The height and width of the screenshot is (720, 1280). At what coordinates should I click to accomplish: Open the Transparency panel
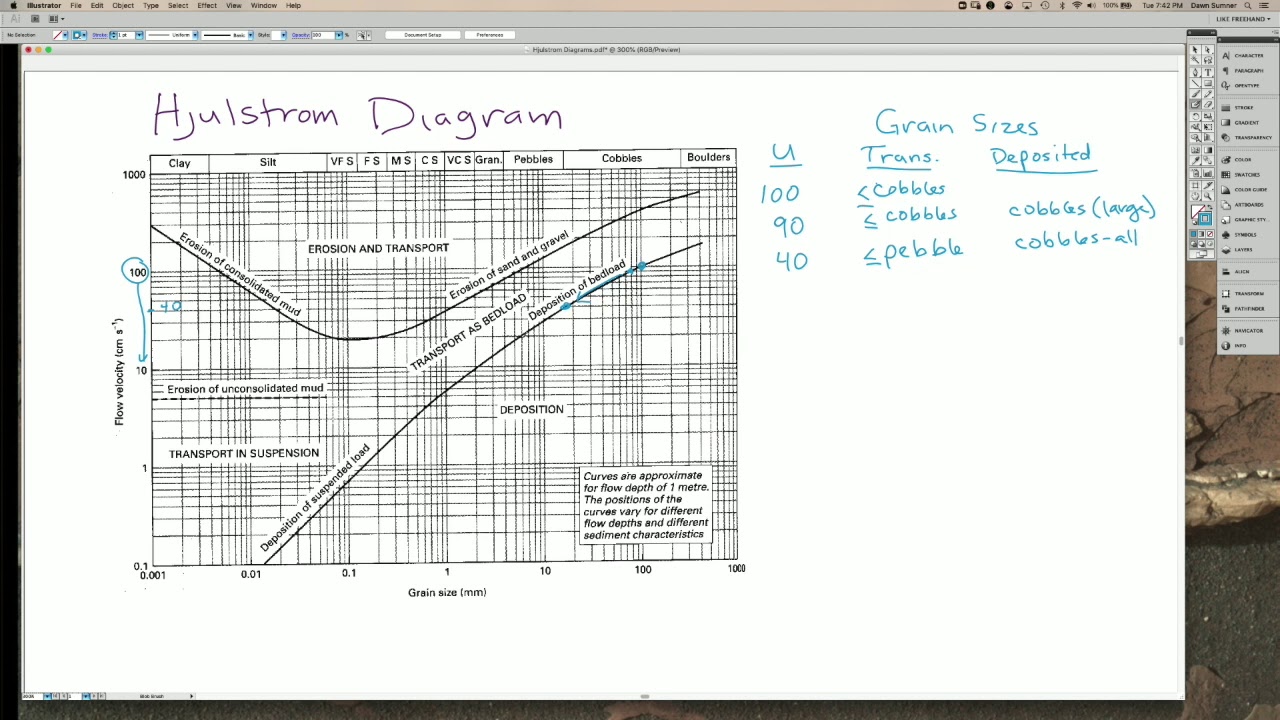tap(1248, 137)
